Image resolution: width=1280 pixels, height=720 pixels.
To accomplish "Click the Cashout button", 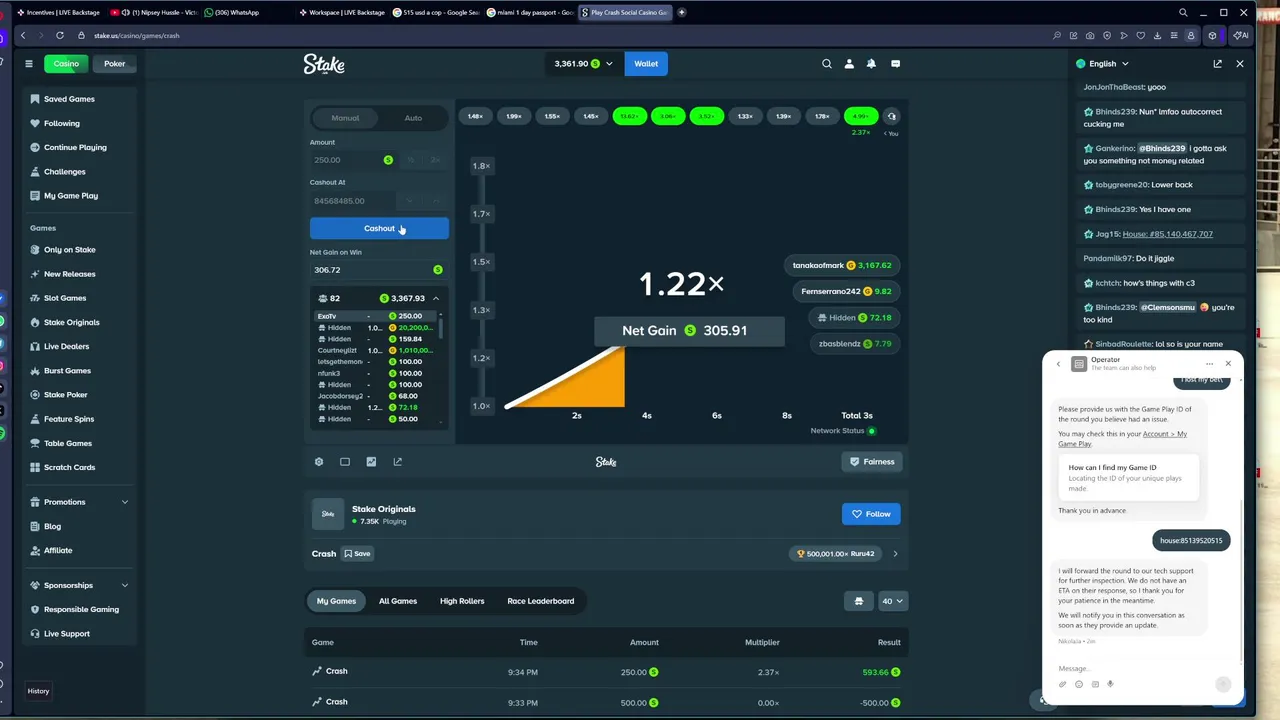I will (x=379, y=228).
